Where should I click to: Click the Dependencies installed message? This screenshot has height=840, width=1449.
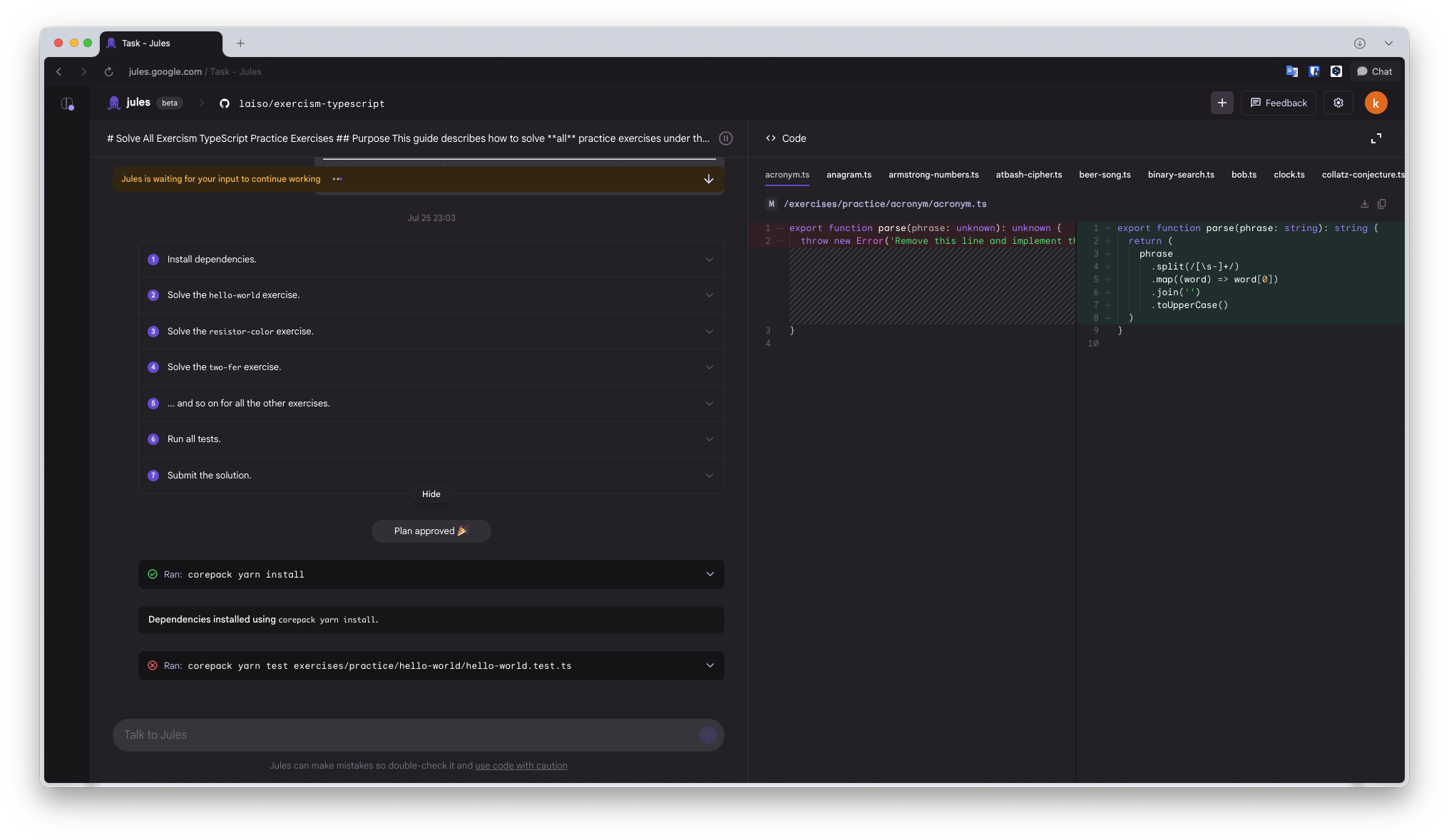pos(431,620)
